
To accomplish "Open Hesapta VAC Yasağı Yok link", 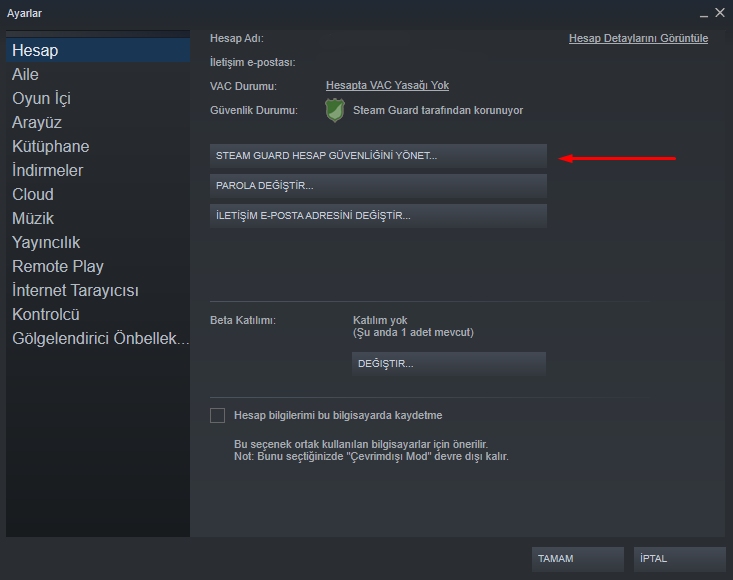I will (387, 86).
